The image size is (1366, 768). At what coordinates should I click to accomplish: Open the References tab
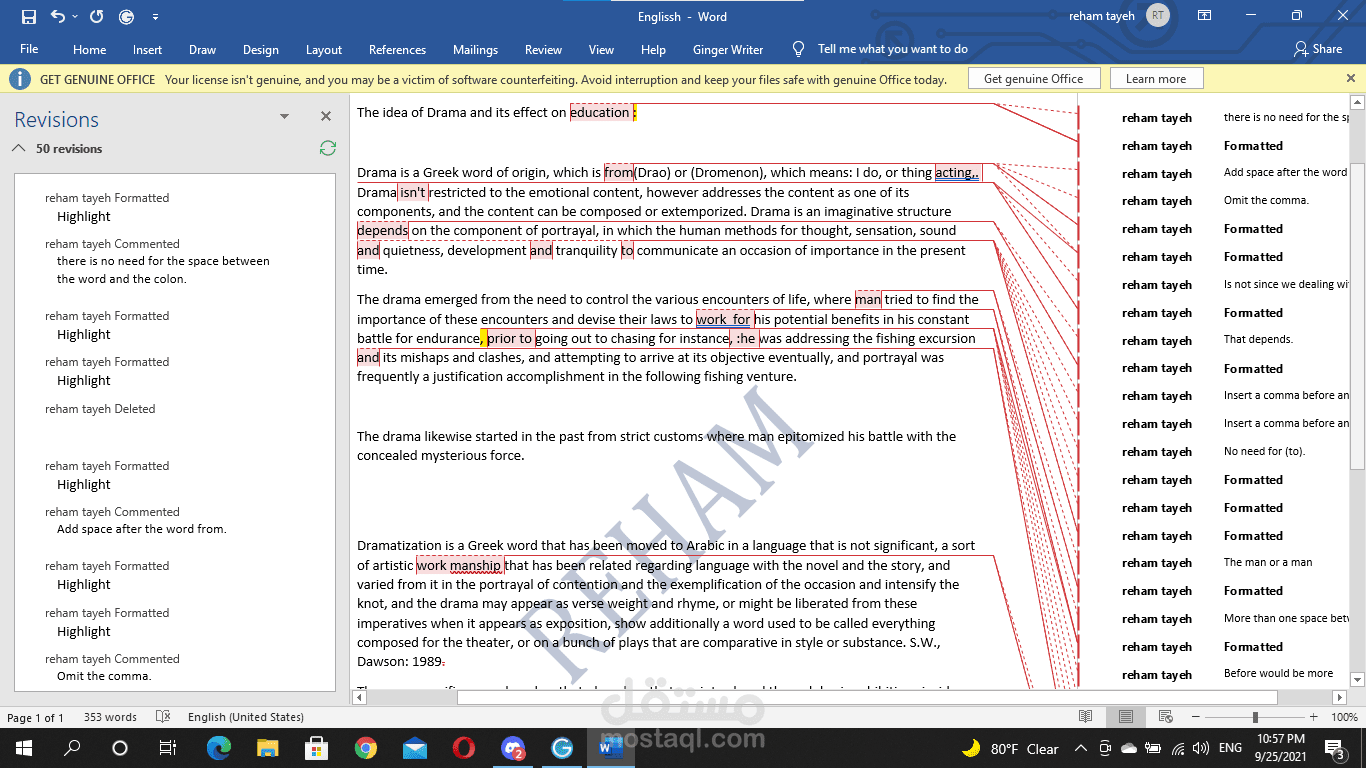click(x=397, y=49)
